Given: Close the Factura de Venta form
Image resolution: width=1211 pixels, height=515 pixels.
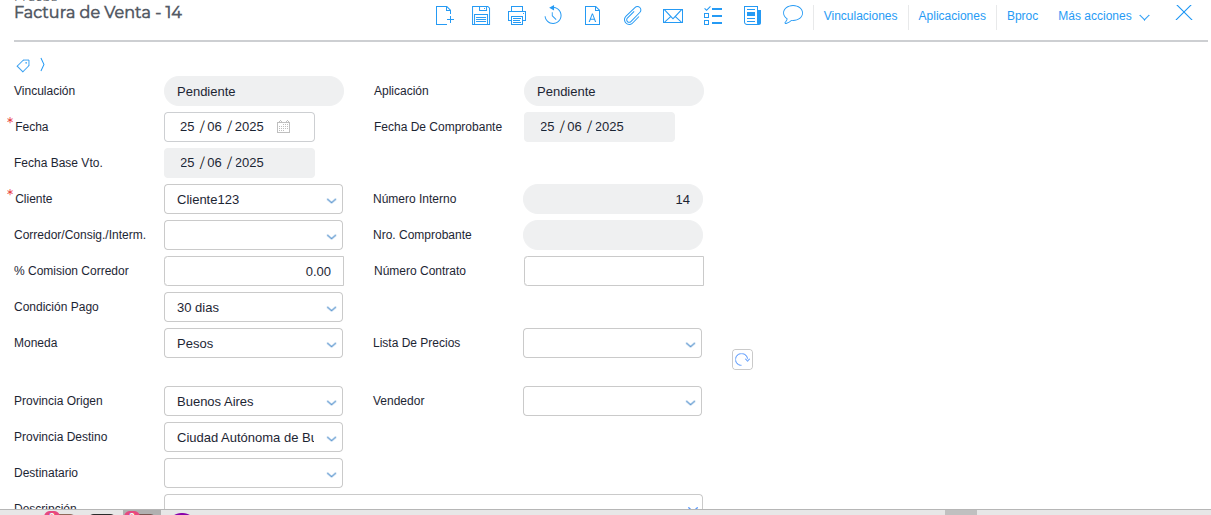Looking at the screenshot, I should (x=1184, y=13).
